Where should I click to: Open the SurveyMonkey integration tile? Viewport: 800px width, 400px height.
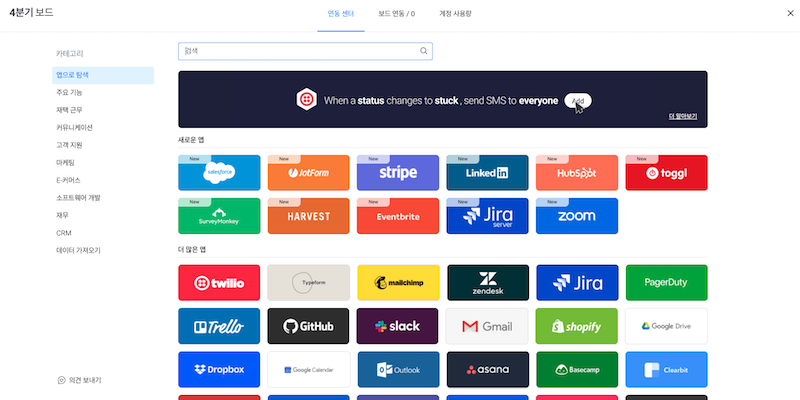point(219,216)
